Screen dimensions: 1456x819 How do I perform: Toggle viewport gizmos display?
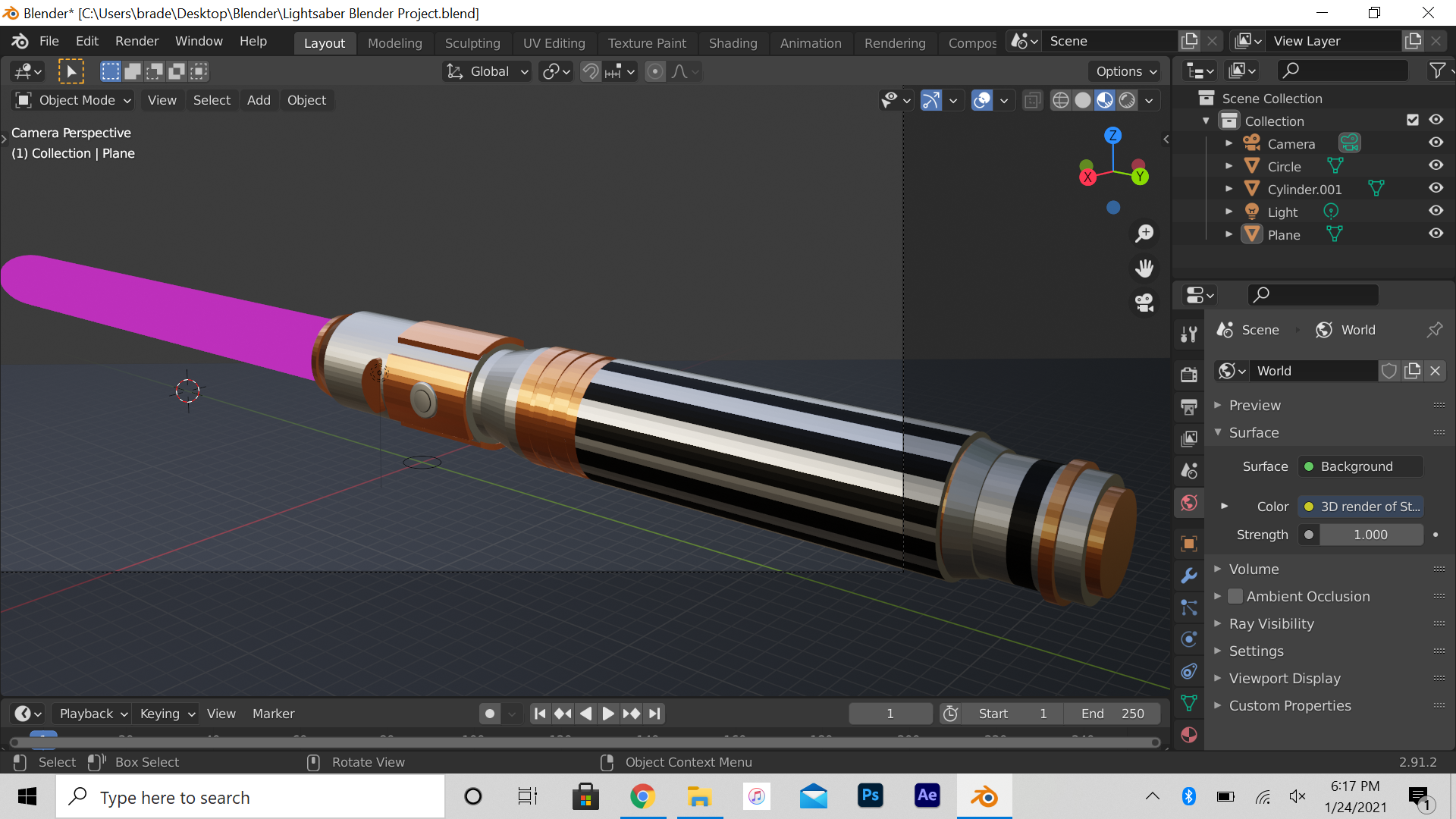coord(930,100)
